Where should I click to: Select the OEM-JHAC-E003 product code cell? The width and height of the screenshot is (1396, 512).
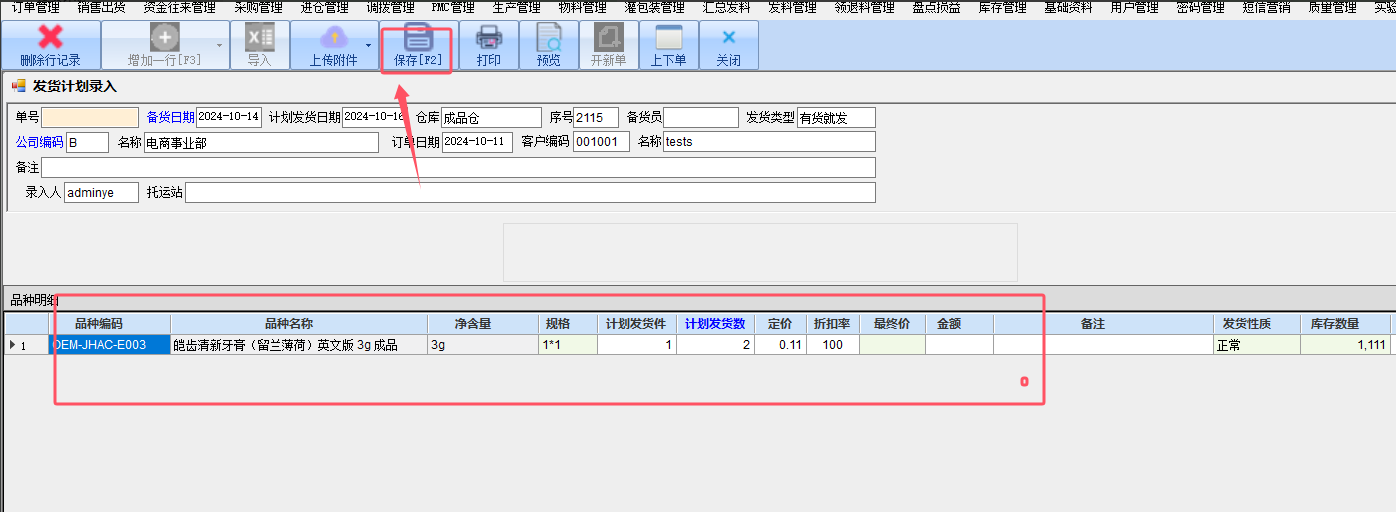[x=101, y=345]
